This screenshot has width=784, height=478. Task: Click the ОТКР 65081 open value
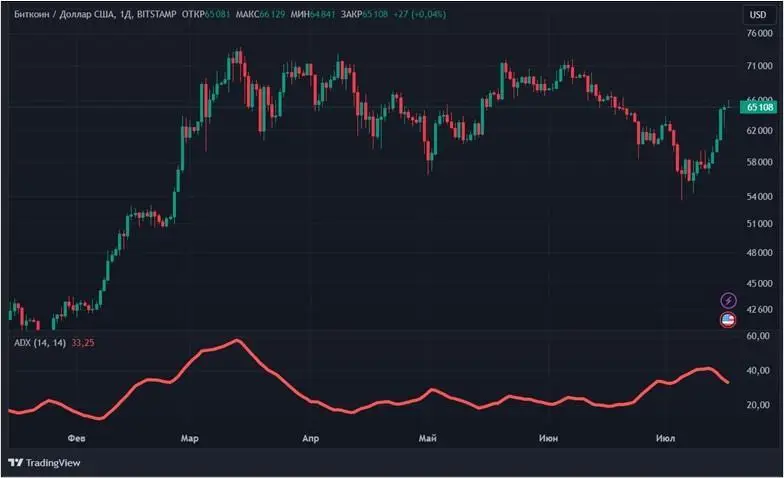(x=206, y=14)
